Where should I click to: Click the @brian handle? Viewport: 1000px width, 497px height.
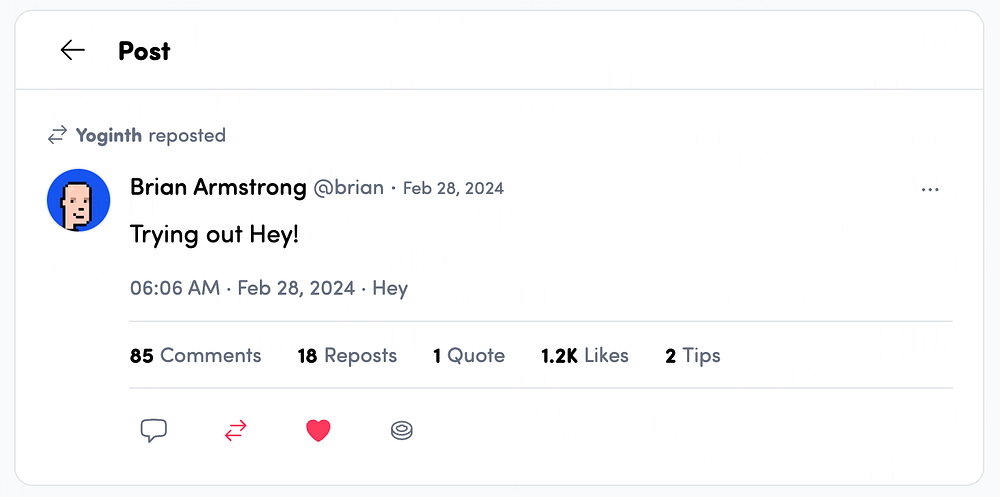click(349, 188)
